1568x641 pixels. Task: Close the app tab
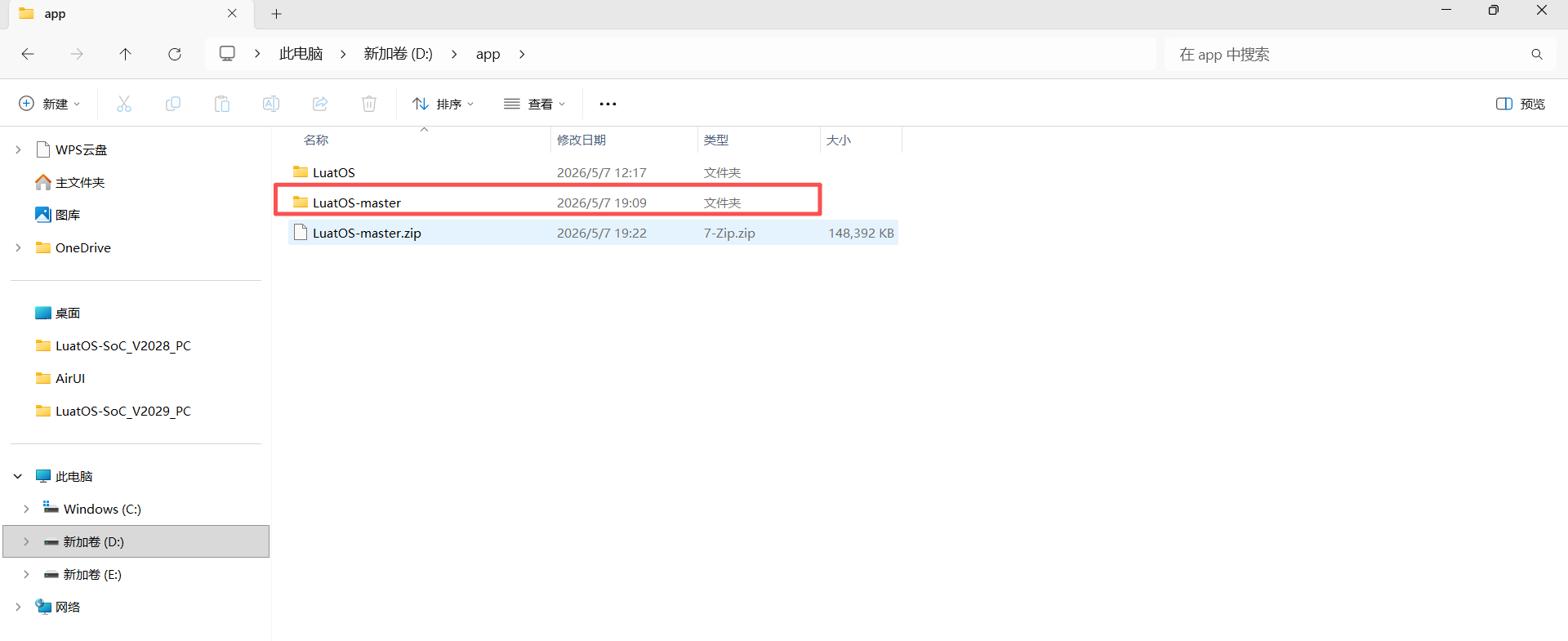coord(232,14)
